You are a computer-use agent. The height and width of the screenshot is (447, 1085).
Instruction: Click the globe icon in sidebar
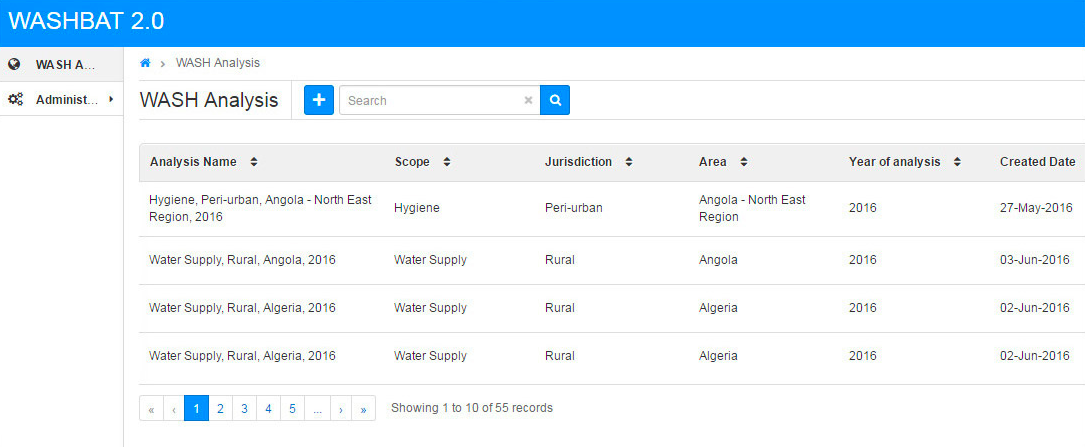(x=15, y=64)
